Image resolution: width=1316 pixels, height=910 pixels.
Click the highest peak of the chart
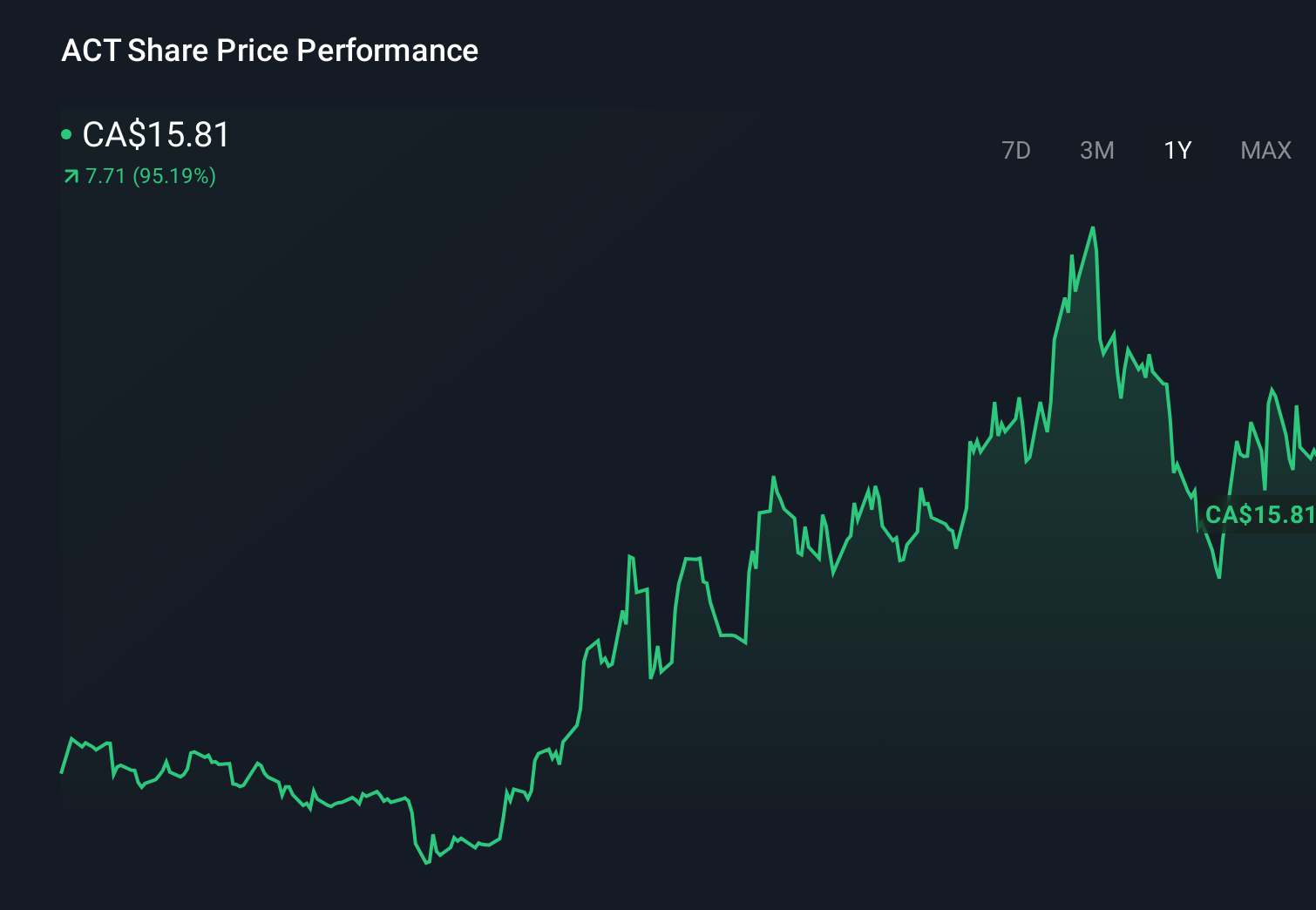click(x=1094, y=227)
